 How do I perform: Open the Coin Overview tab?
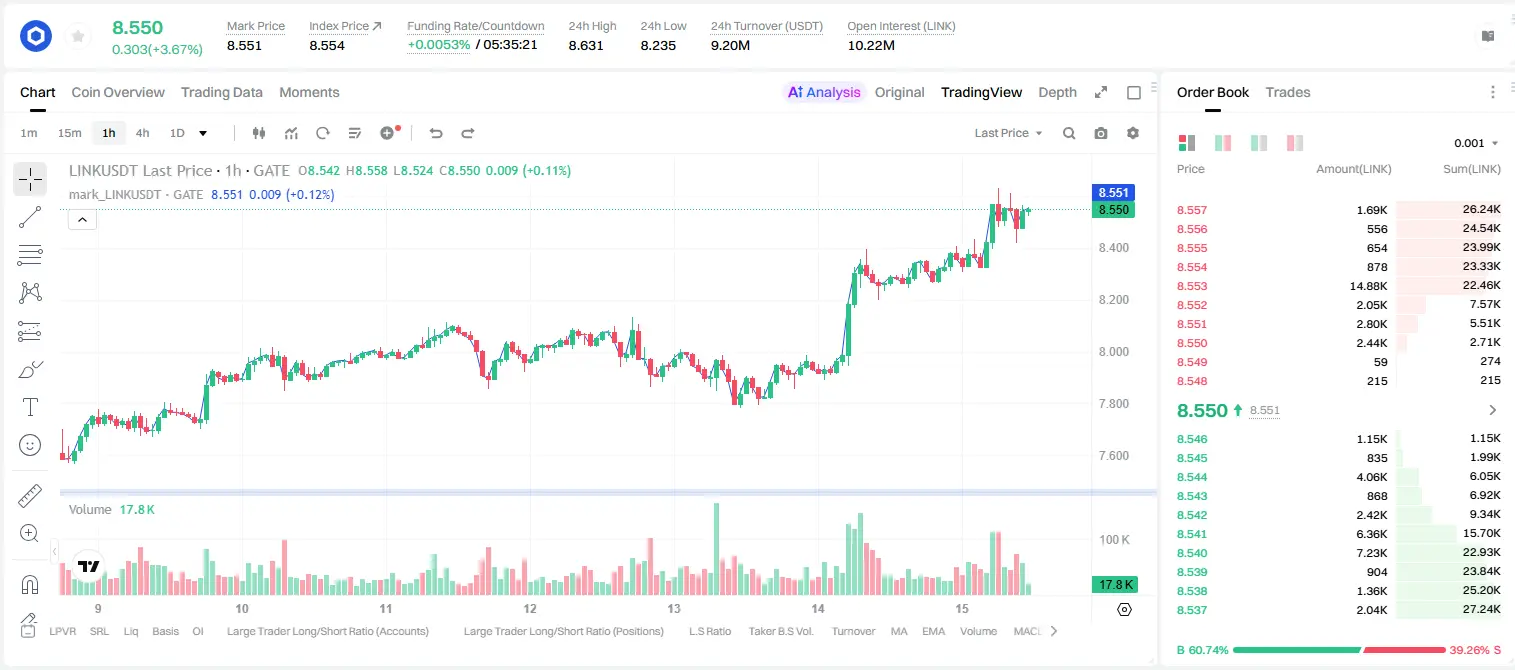[118, 92]
